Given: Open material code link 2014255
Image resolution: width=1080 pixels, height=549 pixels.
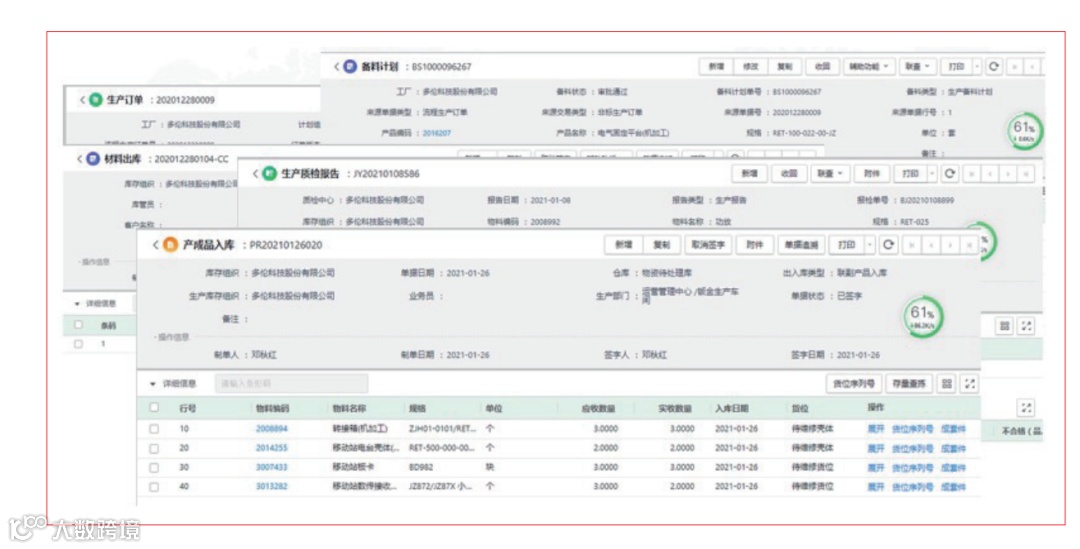Looking at the screenshot, I should pyautogui.click(x=271, y=448).
